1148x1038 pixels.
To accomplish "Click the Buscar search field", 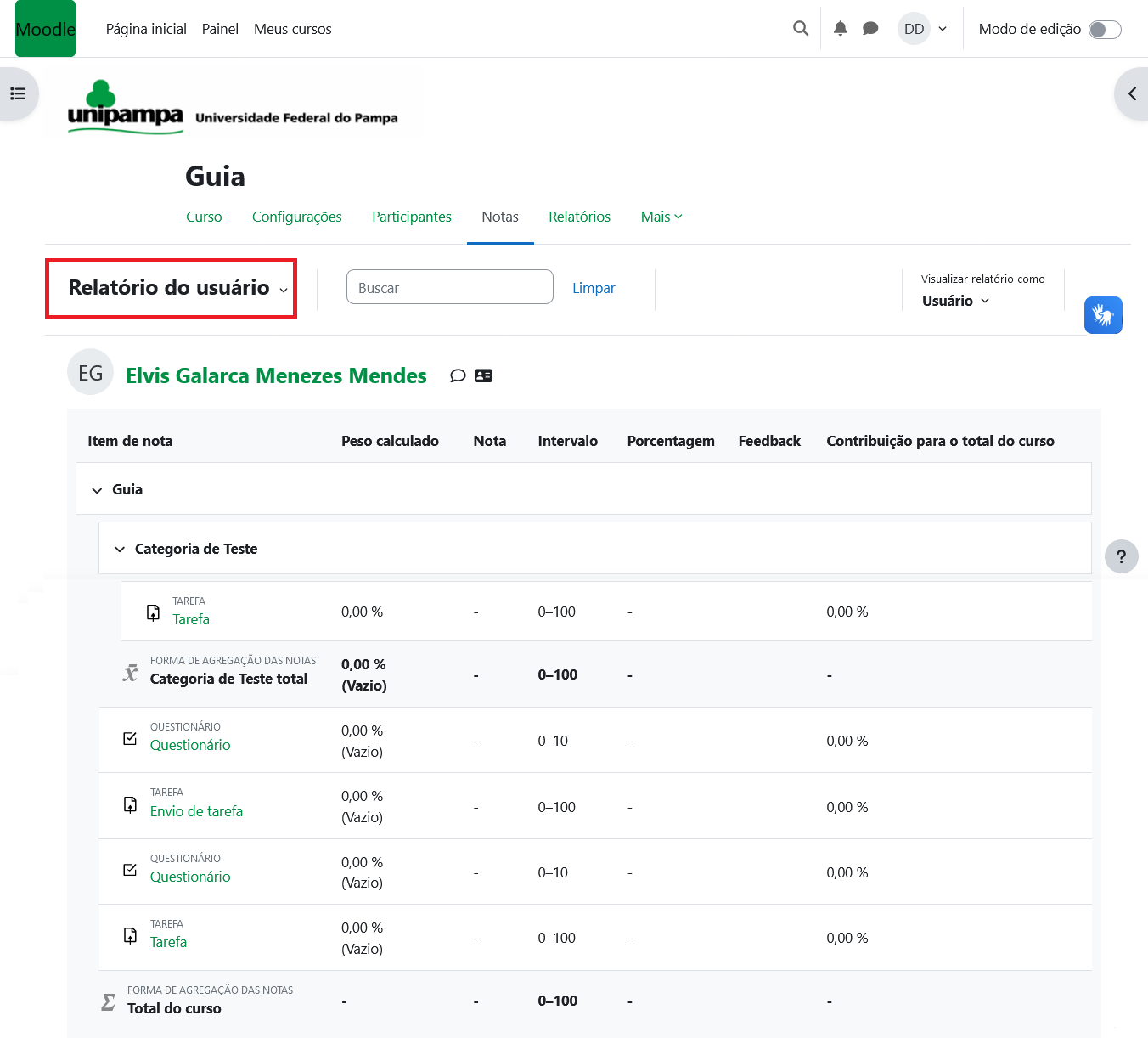I will (449, 287).
